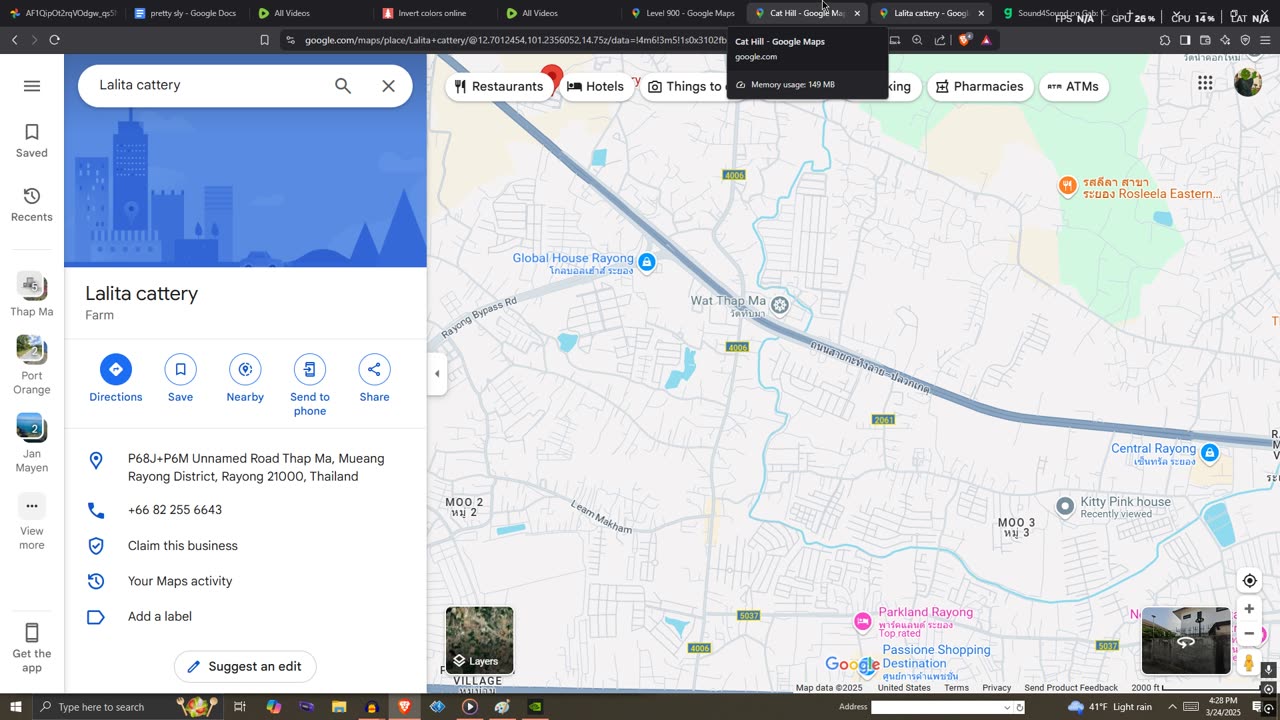This screenshot has width=1280, height=720.
Task: Click Send Product Feedback link
Action: [1071, 688]
